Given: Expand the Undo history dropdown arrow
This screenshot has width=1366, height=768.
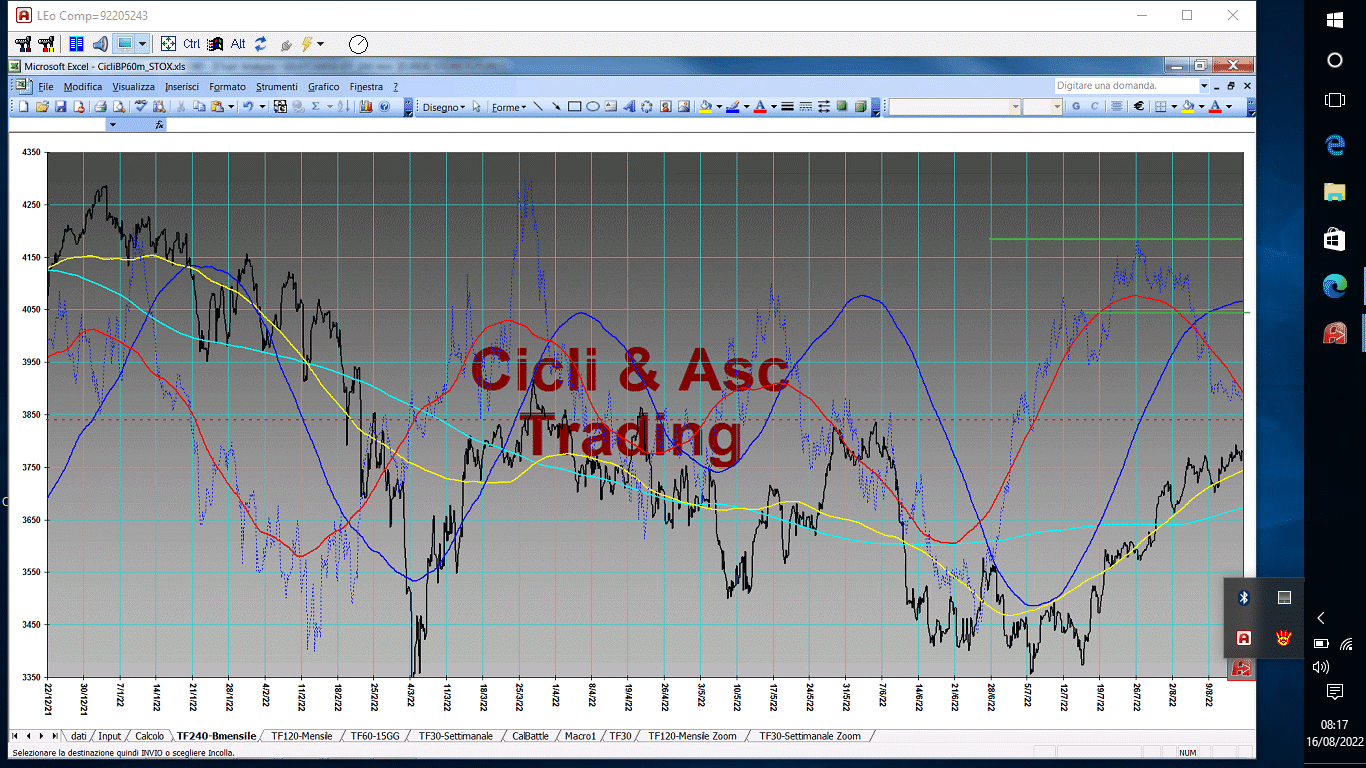Looking at the screenshot, I should [x=262, y=105].
